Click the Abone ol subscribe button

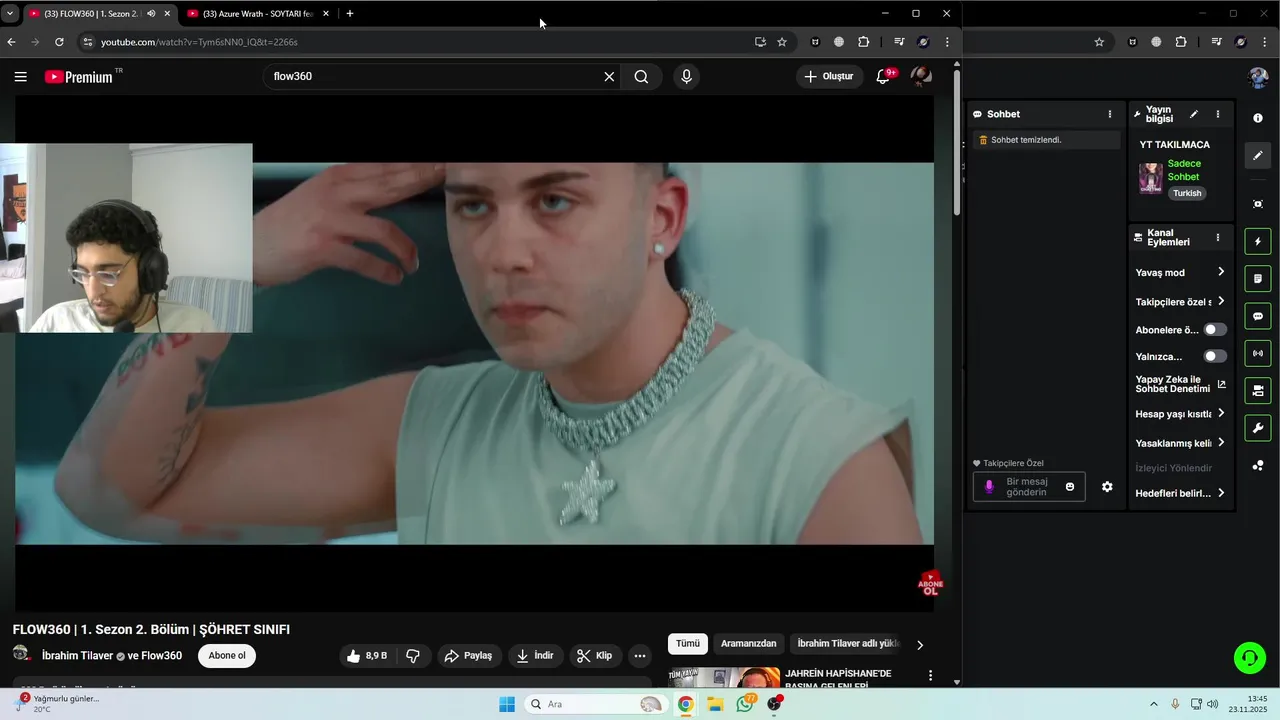point(227,656)
